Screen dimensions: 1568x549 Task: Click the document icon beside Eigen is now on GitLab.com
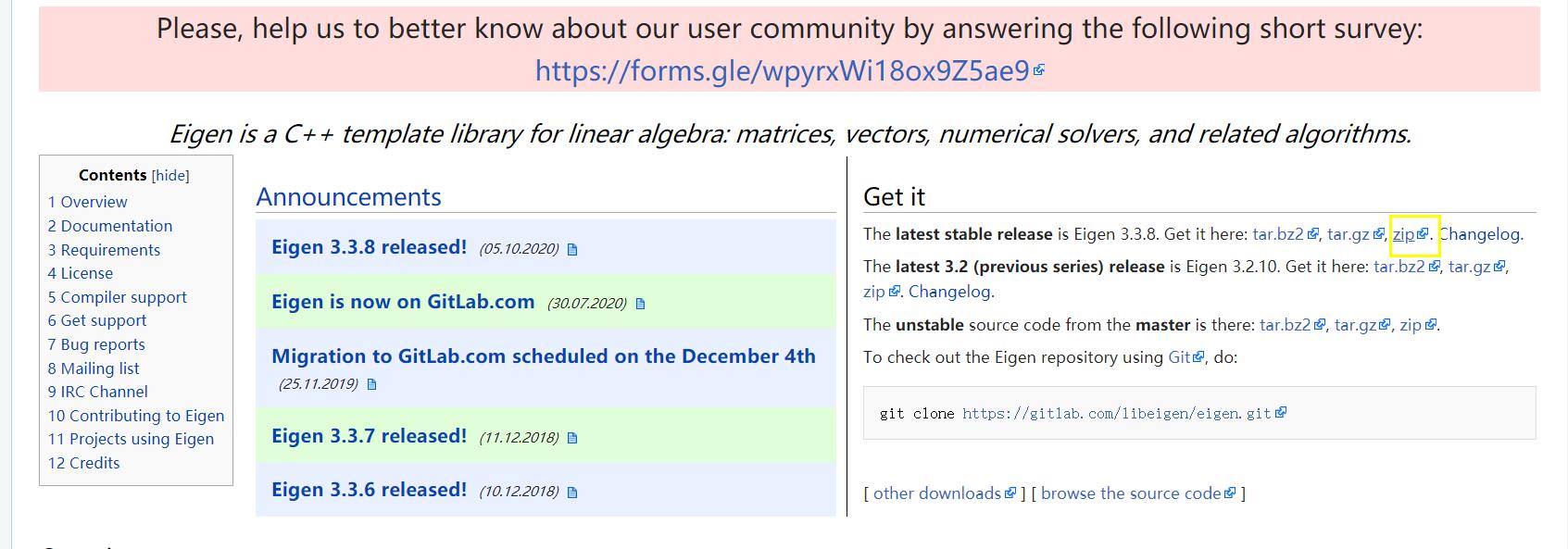pyautogui.click(x=640, y=302)
